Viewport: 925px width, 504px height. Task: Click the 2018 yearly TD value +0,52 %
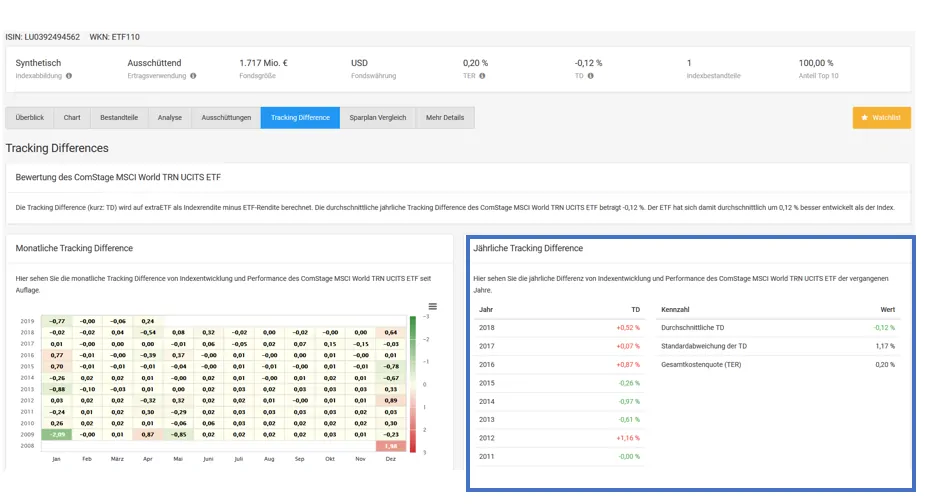click(628, 328)
